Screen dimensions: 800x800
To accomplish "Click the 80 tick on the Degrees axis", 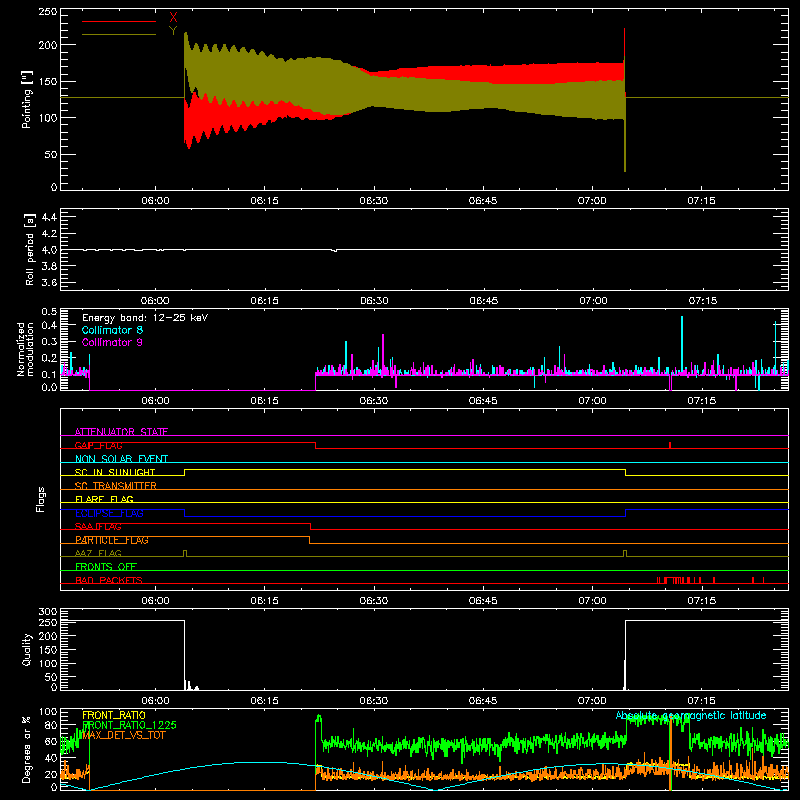I will [51, 726].
